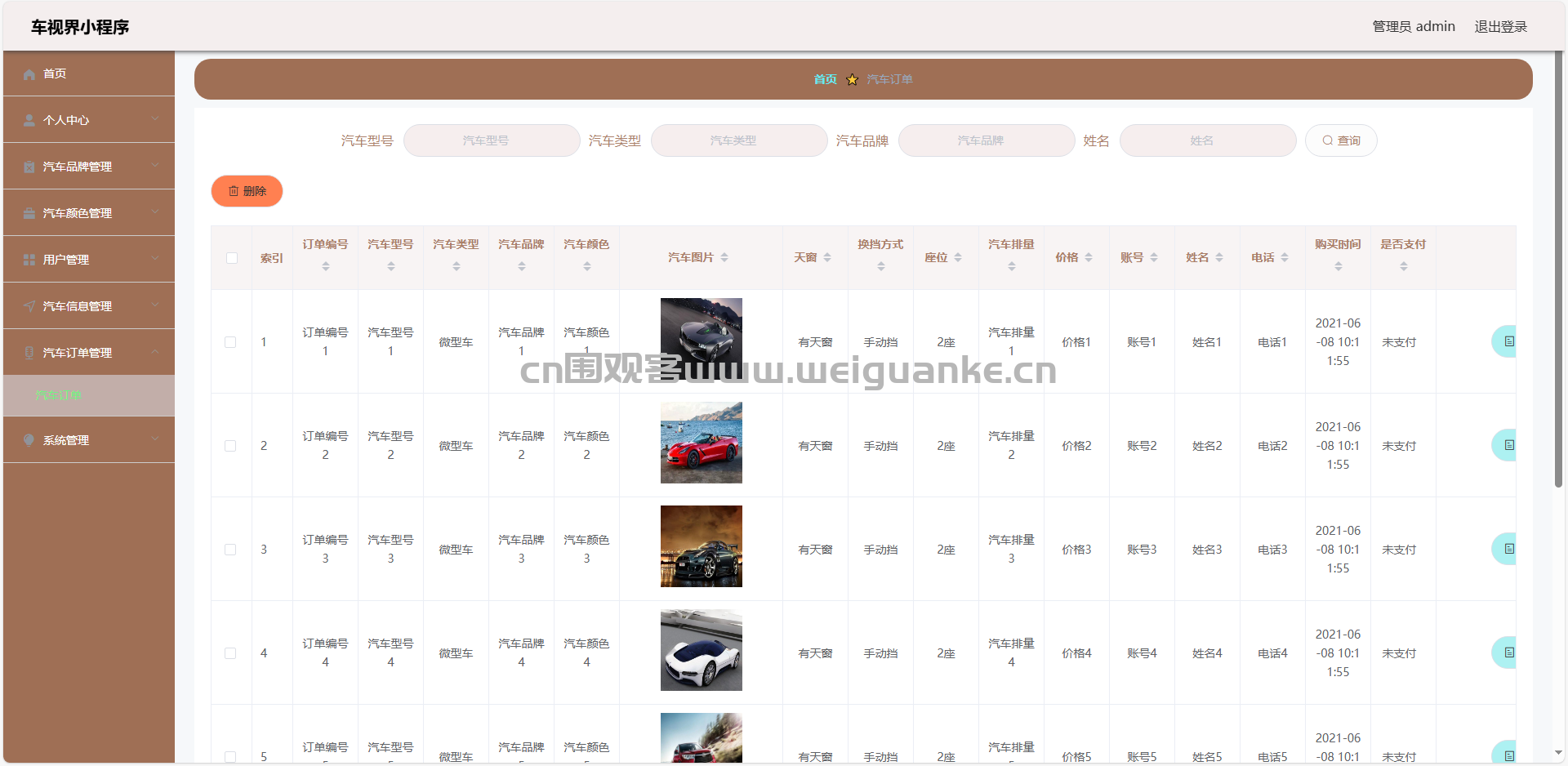Click the magnifier icon in the 查询 button
The height and width of the screenshot is (766, 1568).
pyautogui.click(x=1327, y=140)
